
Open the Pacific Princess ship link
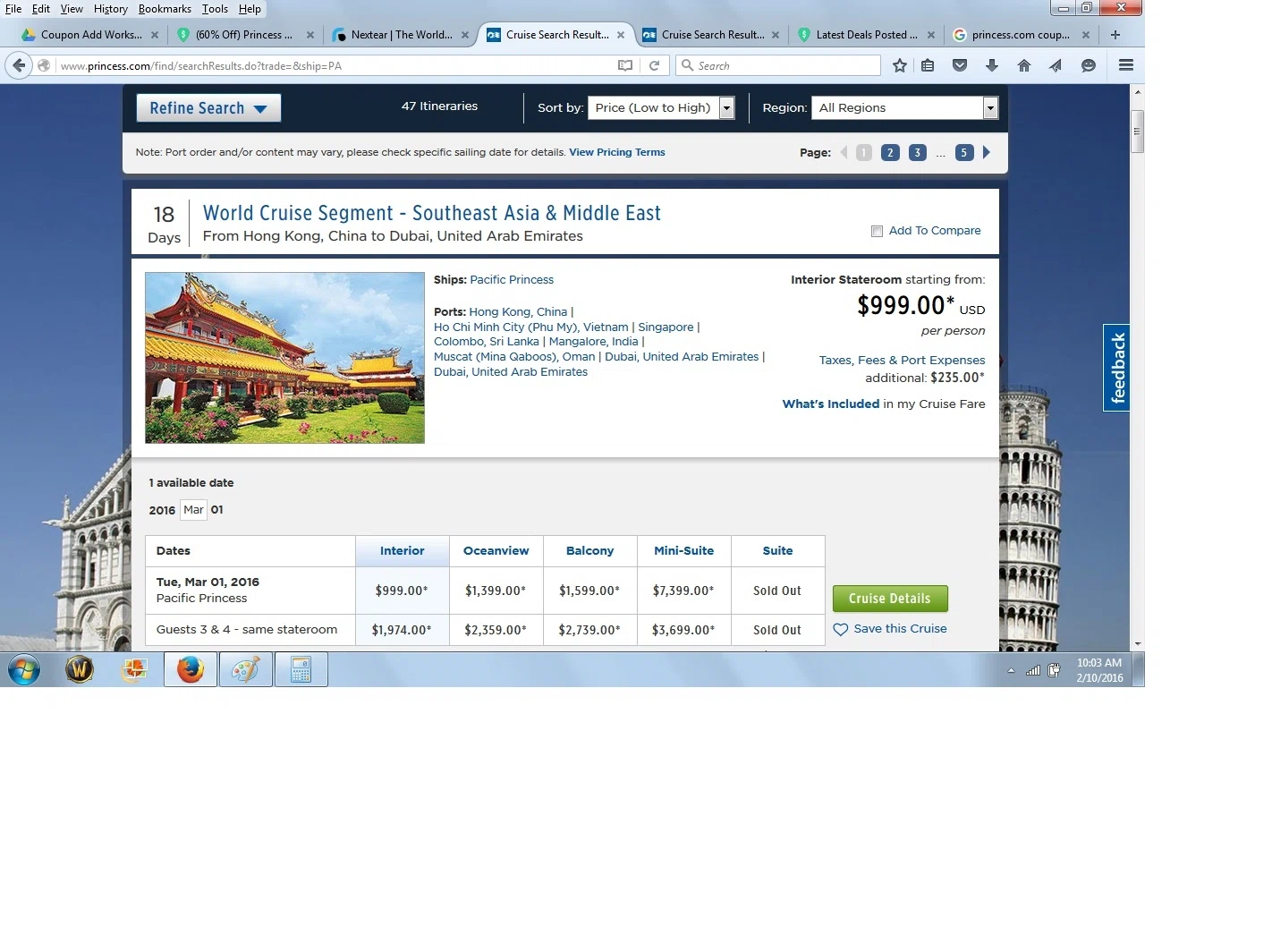512,280
